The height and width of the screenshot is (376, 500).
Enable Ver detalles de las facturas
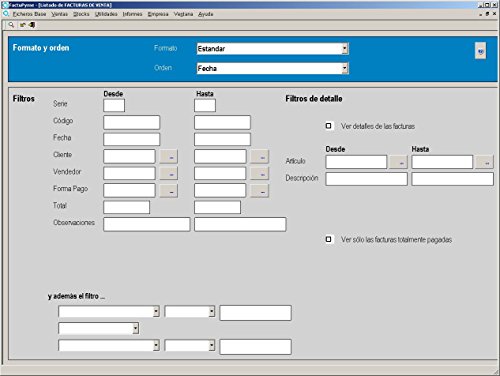[329, 126]
